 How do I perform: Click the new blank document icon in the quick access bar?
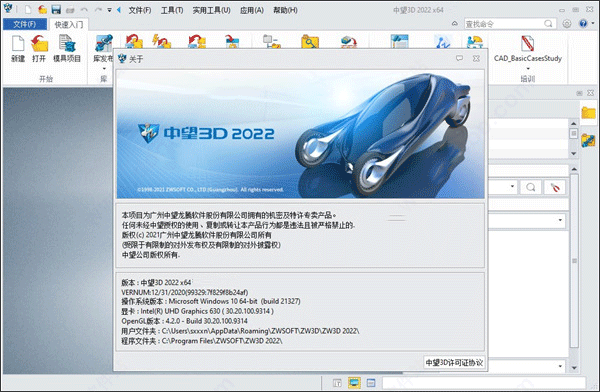coord(28,10)
